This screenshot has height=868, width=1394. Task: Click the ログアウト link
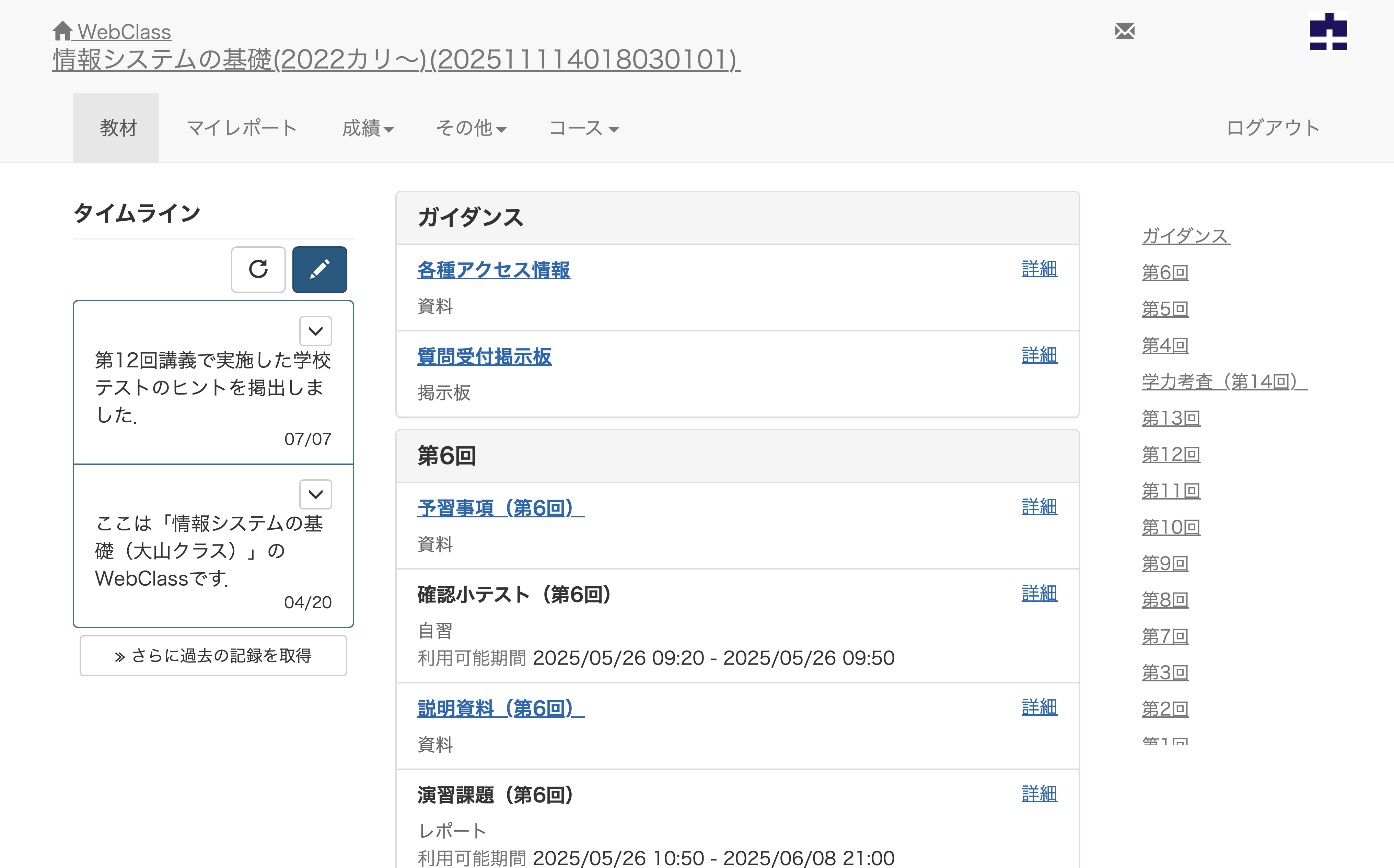coord(1272,128)
